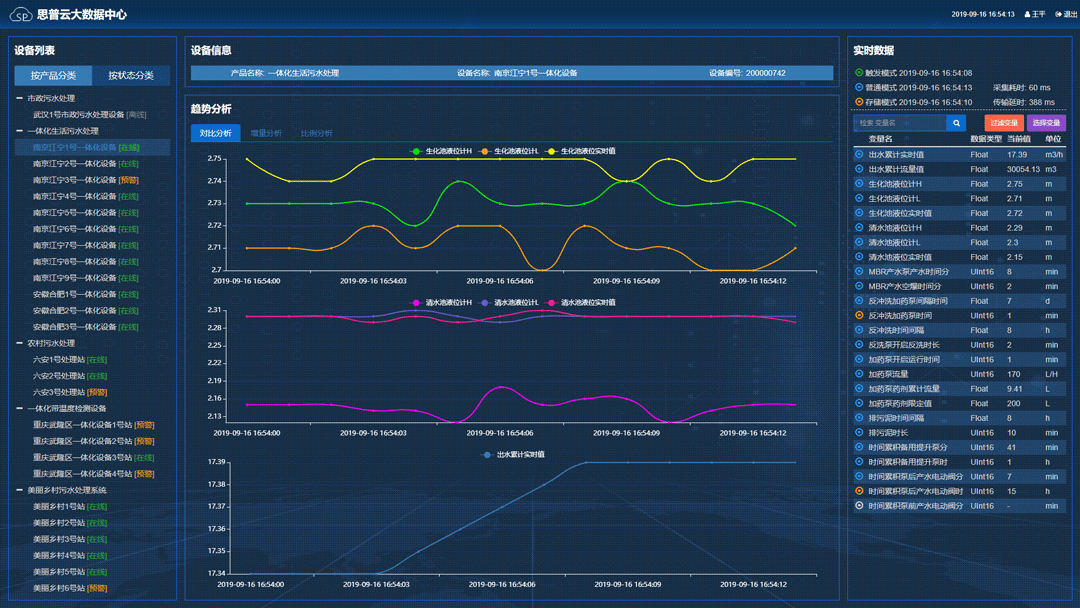
Task: Collapse the 美丽乡村污水处理系统 tree group
Action: 20,491
